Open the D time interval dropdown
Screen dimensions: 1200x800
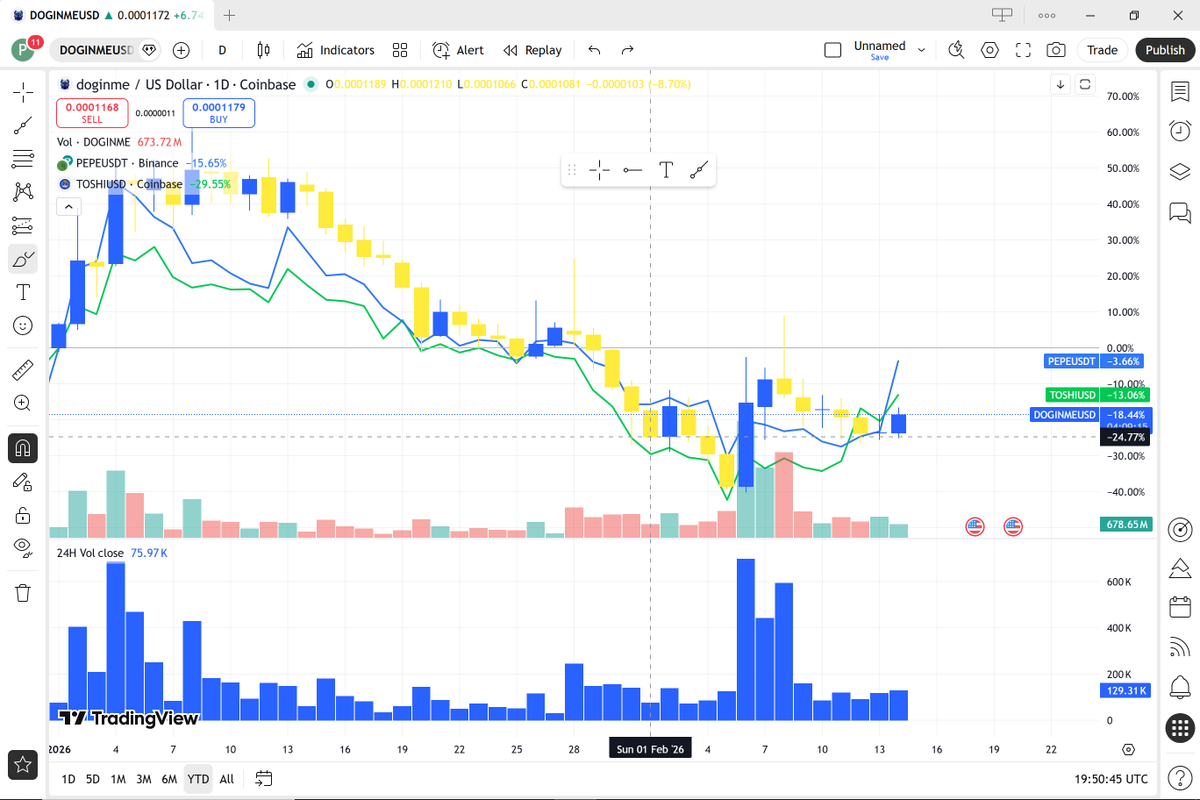(x=222, y=50)
